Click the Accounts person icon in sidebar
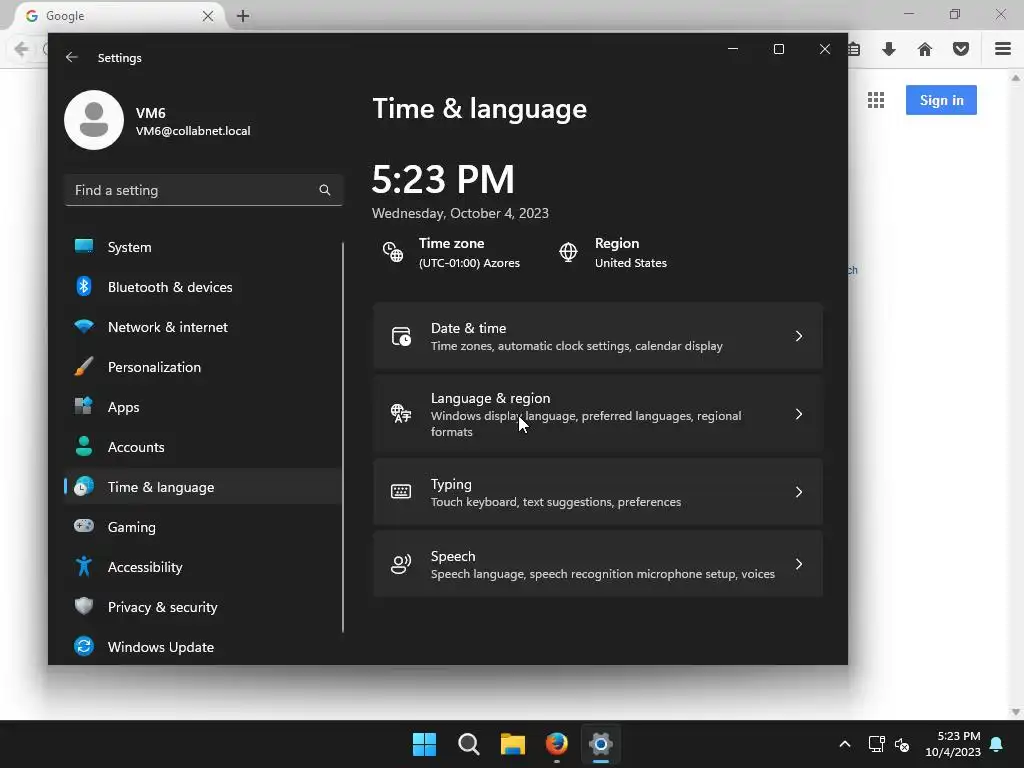This screenshot has width=1024, height=768. [84, 446]
